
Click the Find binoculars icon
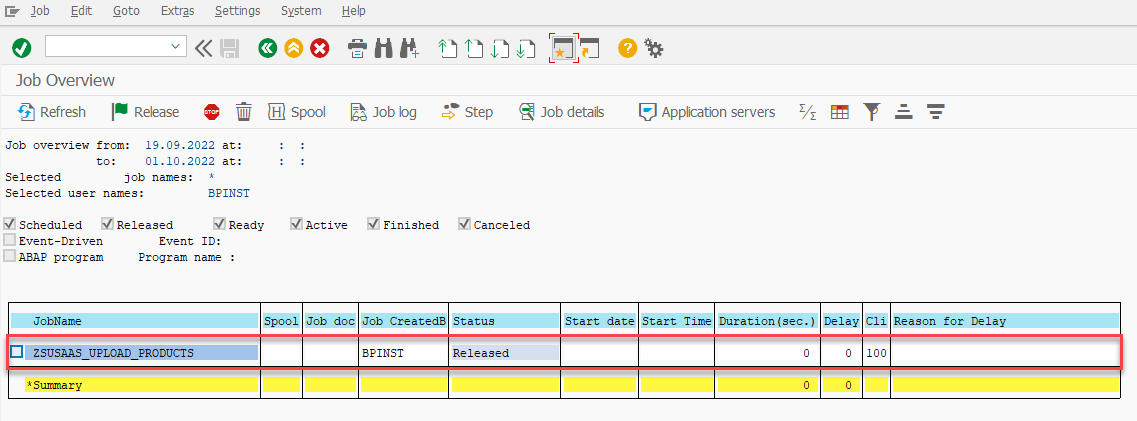(x=383, y=49)
